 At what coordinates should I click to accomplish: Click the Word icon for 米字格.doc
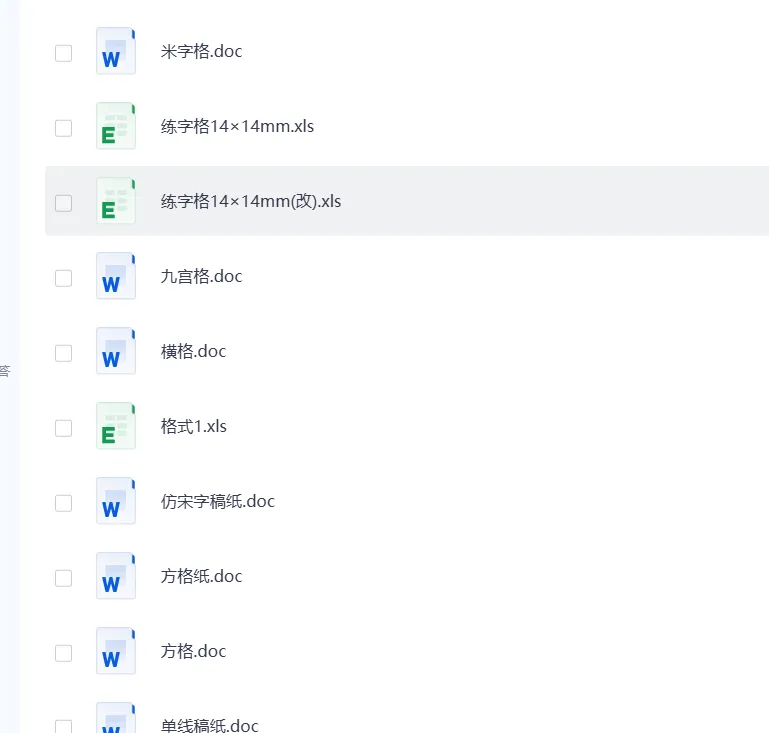click(x=116, y=51)
